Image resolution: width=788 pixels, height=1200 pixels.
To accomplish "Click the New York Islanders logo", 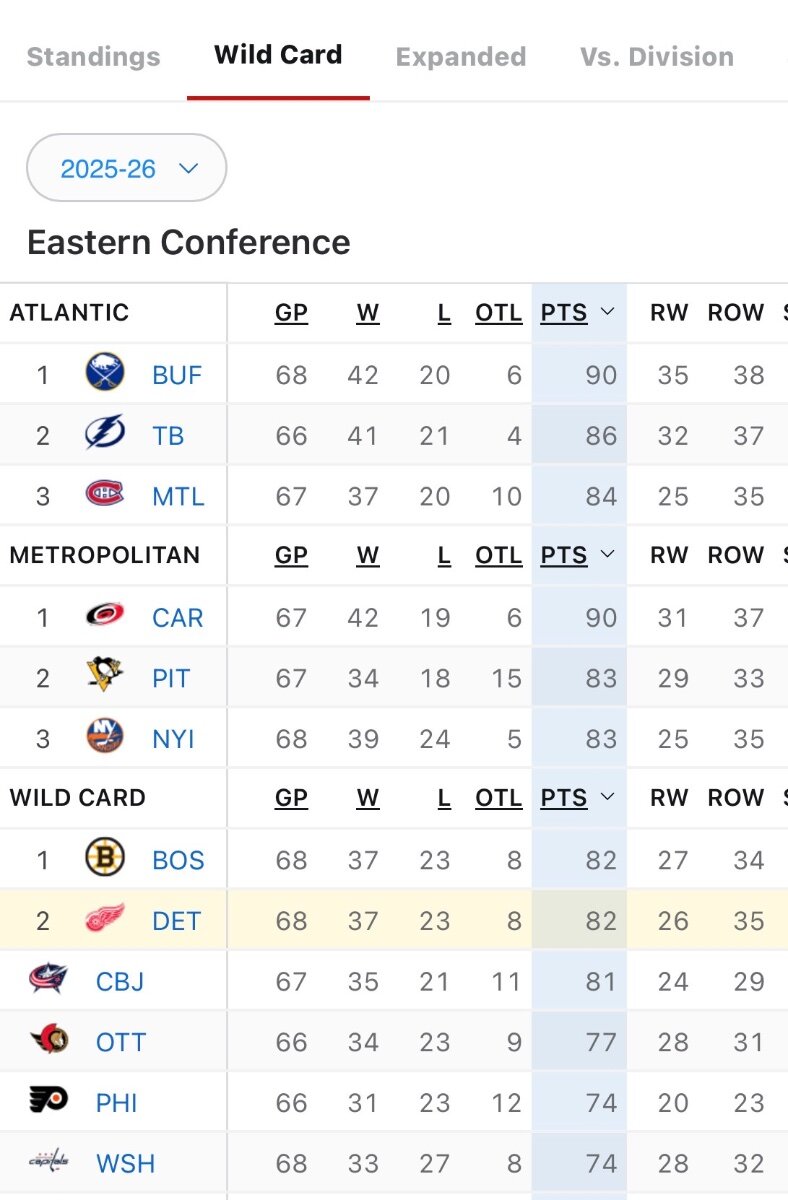I will click(x=105, y=738).
